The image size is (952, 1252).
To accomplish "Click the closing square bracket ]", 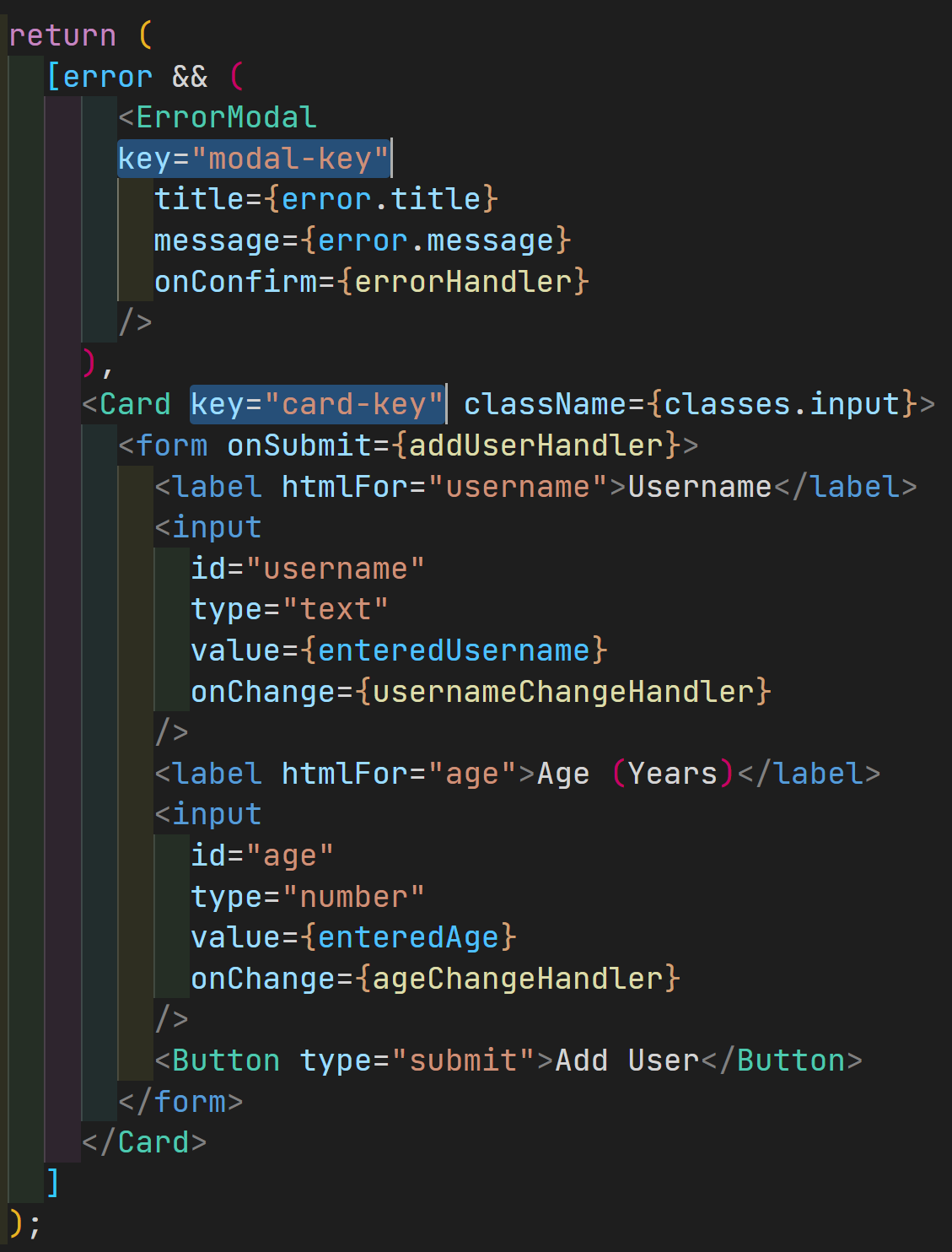I will tap(53, 1184).
